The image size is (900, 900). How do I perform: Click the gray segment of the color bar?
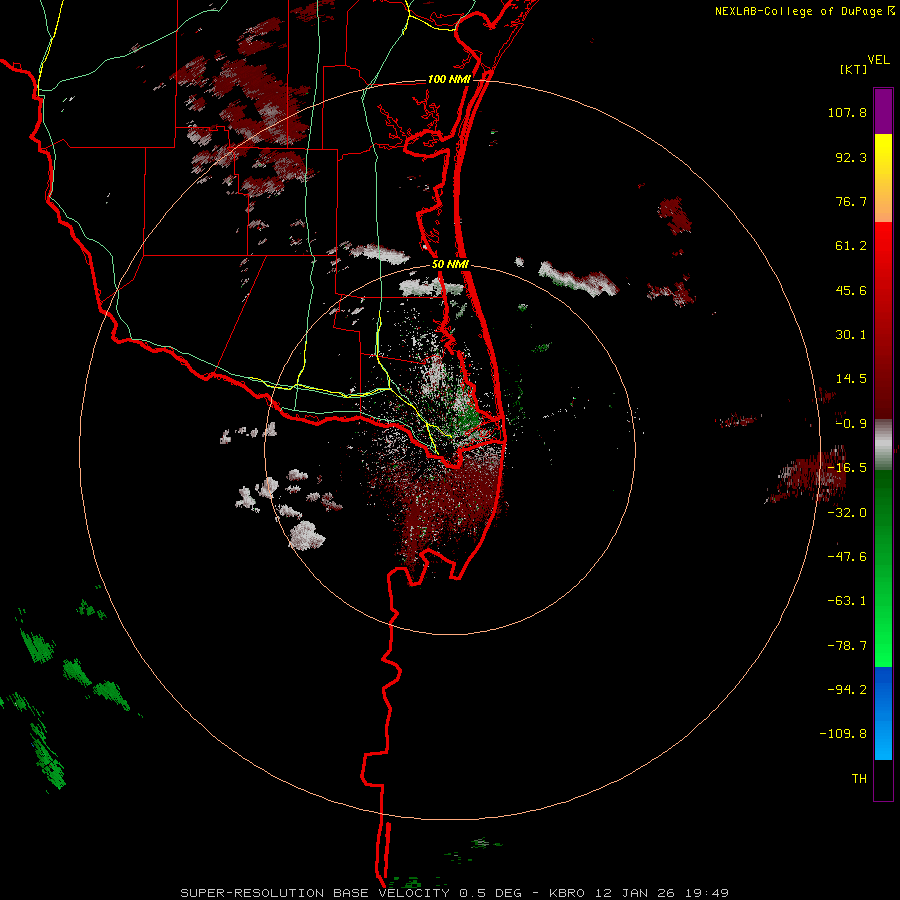[x=883, y=445]
